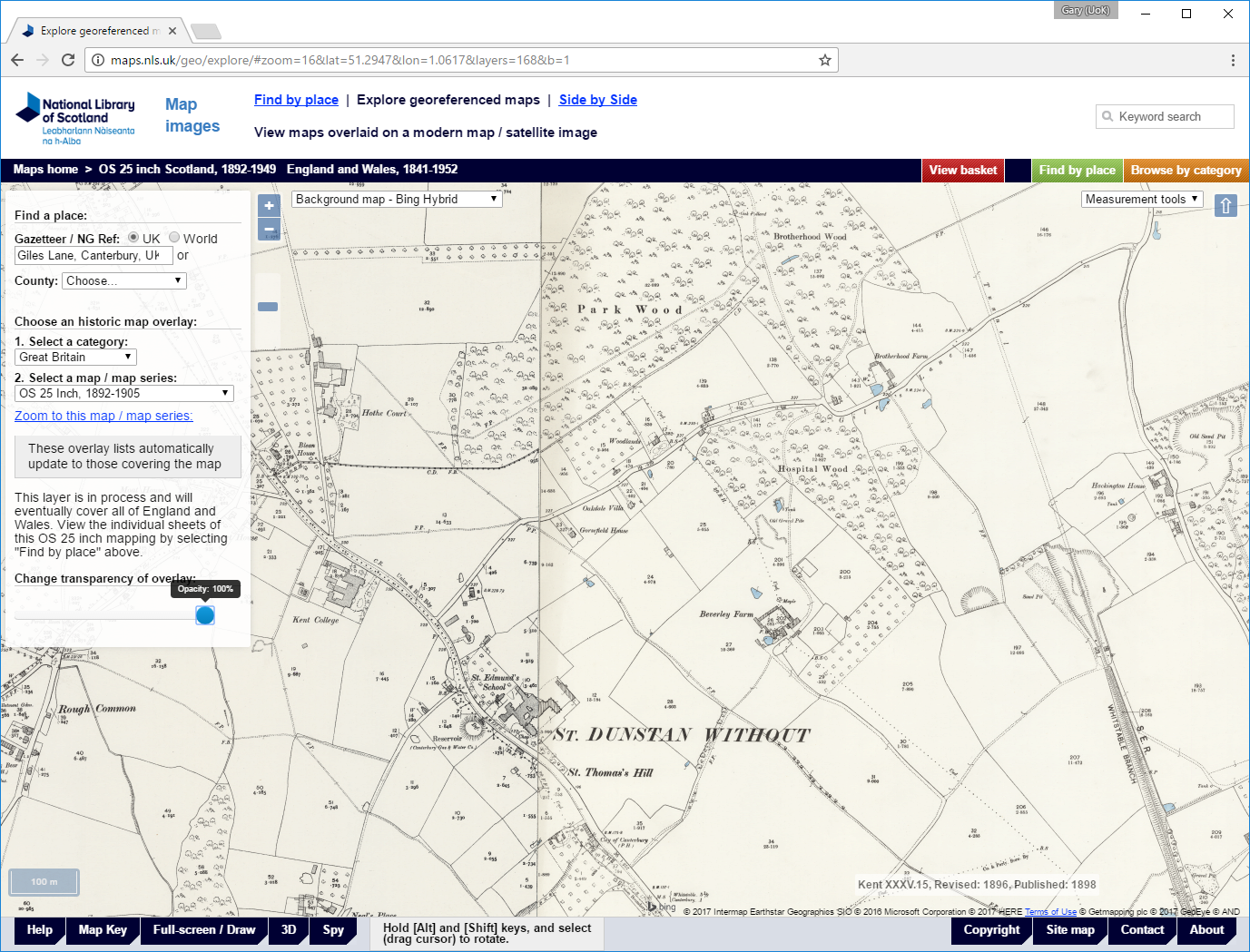Click the up-arrow icon at map corner
The image size is (1250, 952).
[1225, 206]
